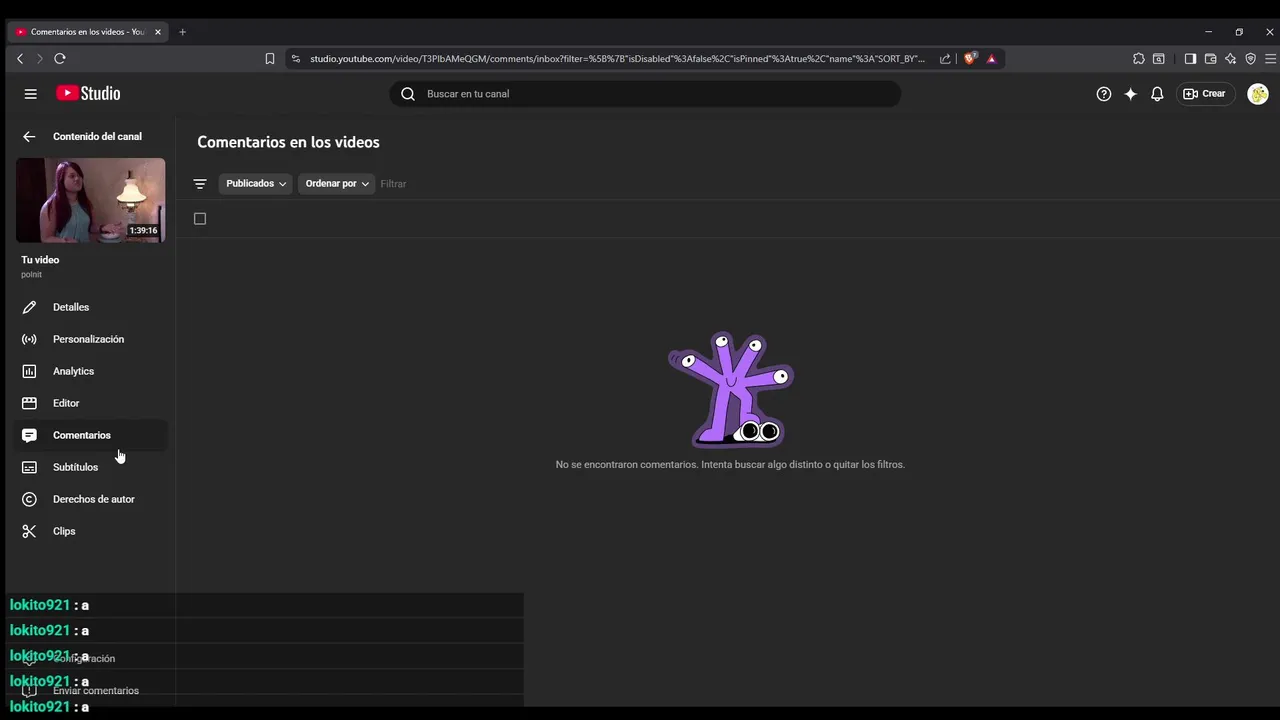Open the Detalles menu item
1280x720 pixels.
[x=90, y=307]
